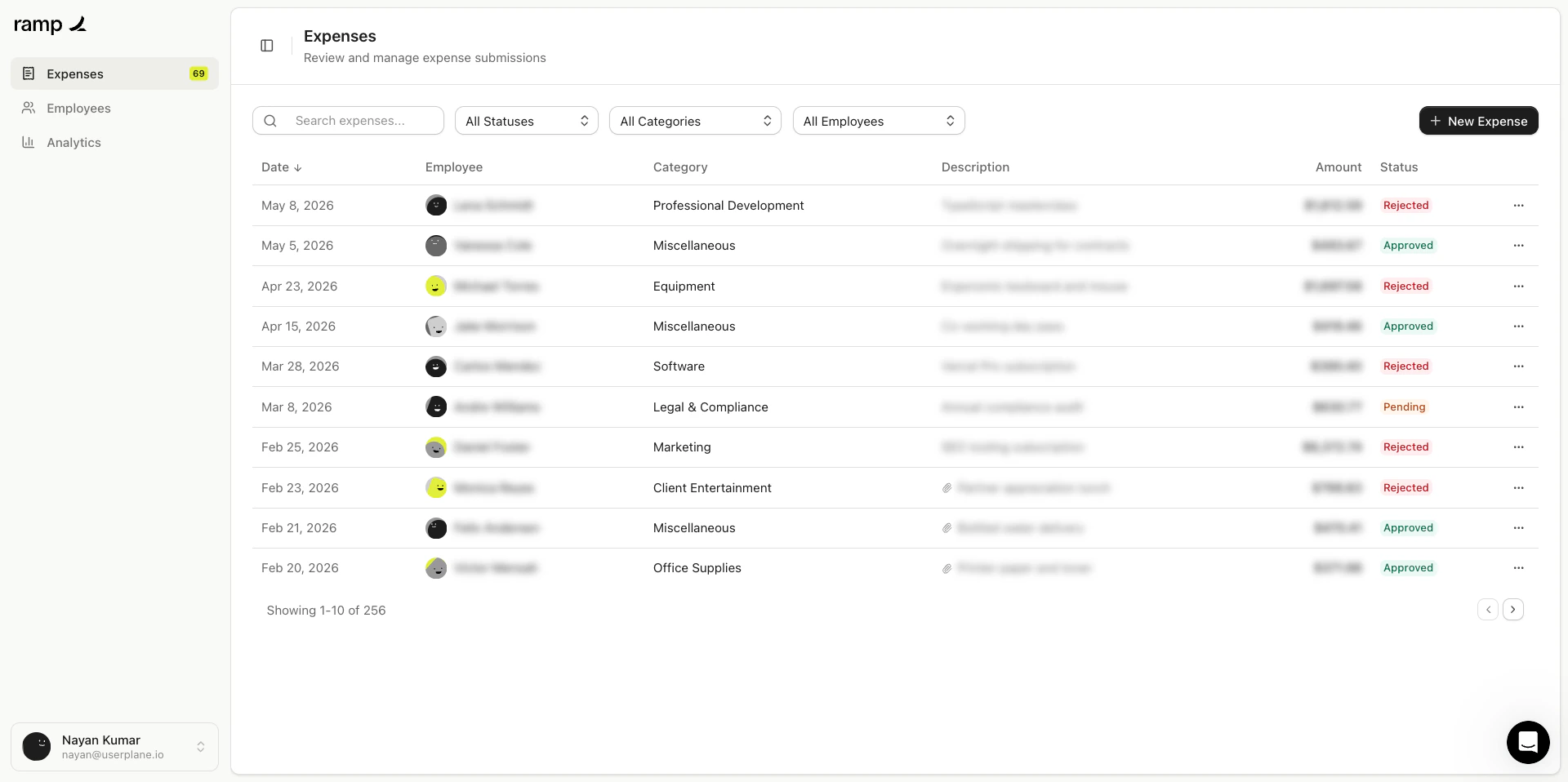This screenshot has height=782, width=1568.
Task: Toggle the sidebar panel icon
Action: 267,46
